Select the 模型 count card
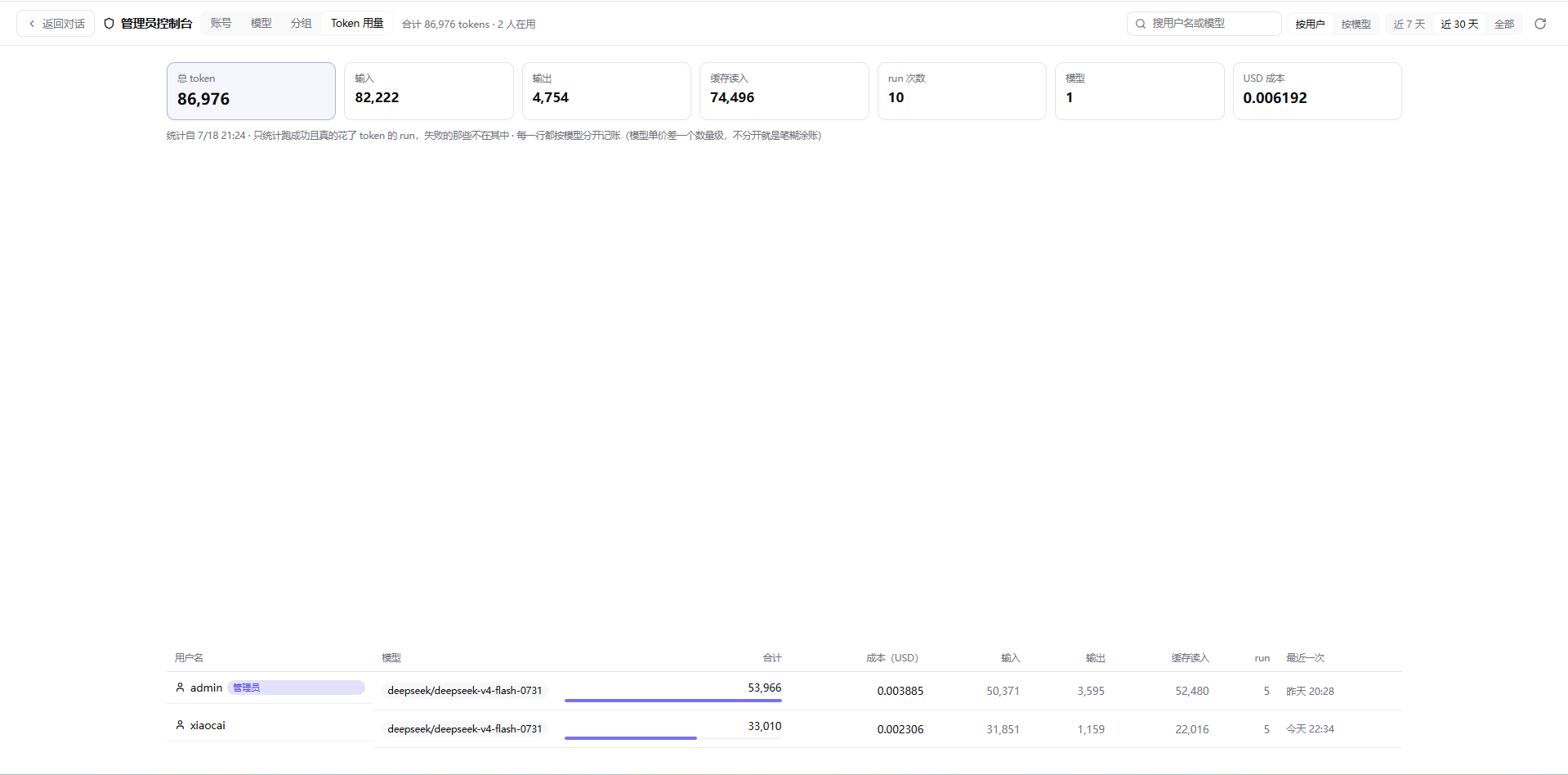Viewport: 1568px width, 775px height. [x=1140, y=91]
